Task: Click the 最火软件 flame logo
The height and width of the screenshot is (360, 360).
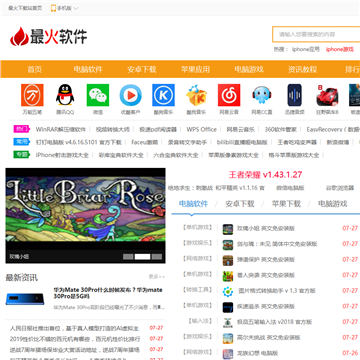Action: pyautogui.click(x=49, y=36)
